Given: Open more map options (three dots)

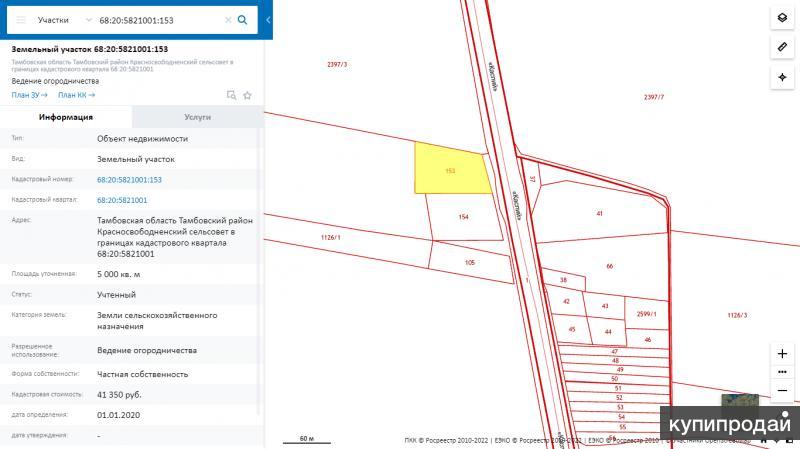Looking at the screenshot, I should click(781, 372).
